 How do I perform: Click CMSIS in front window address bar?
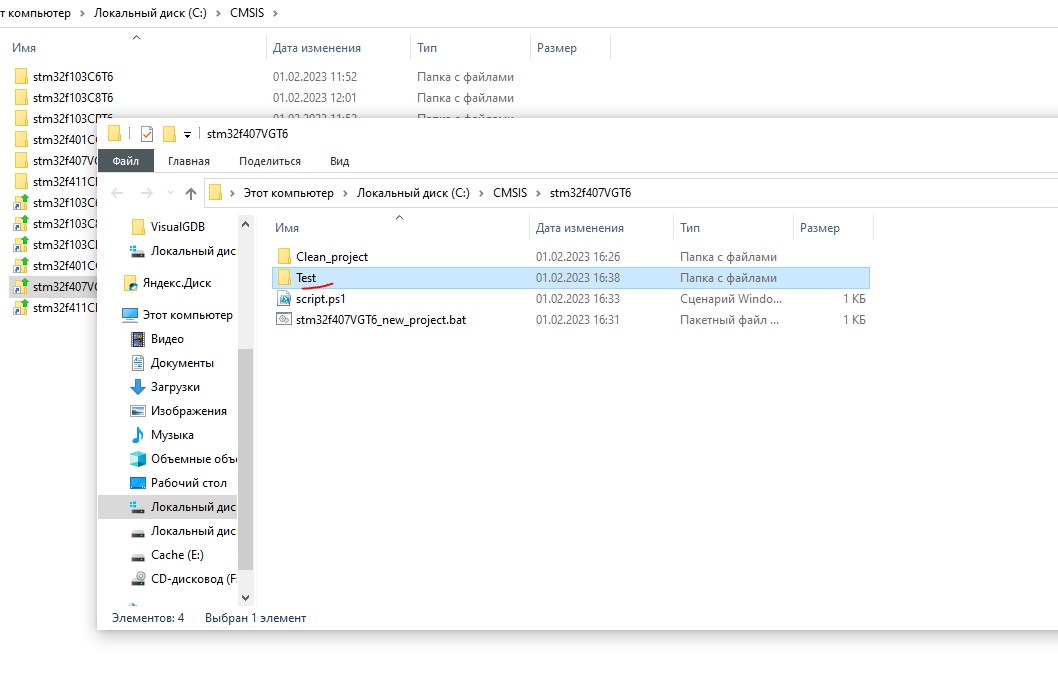[x=510, y=193]
